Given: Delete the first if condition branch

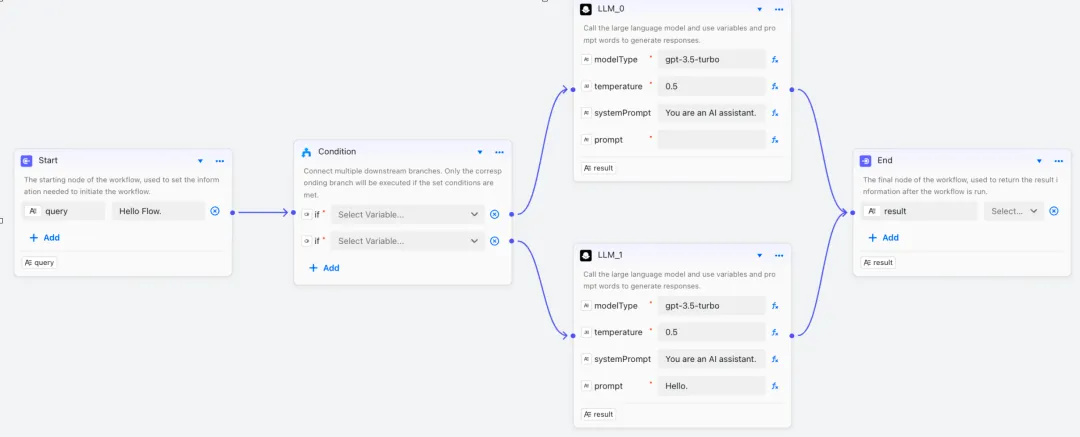Looking at the screenshot, I should pyautogui.click(x=495, y=214).
